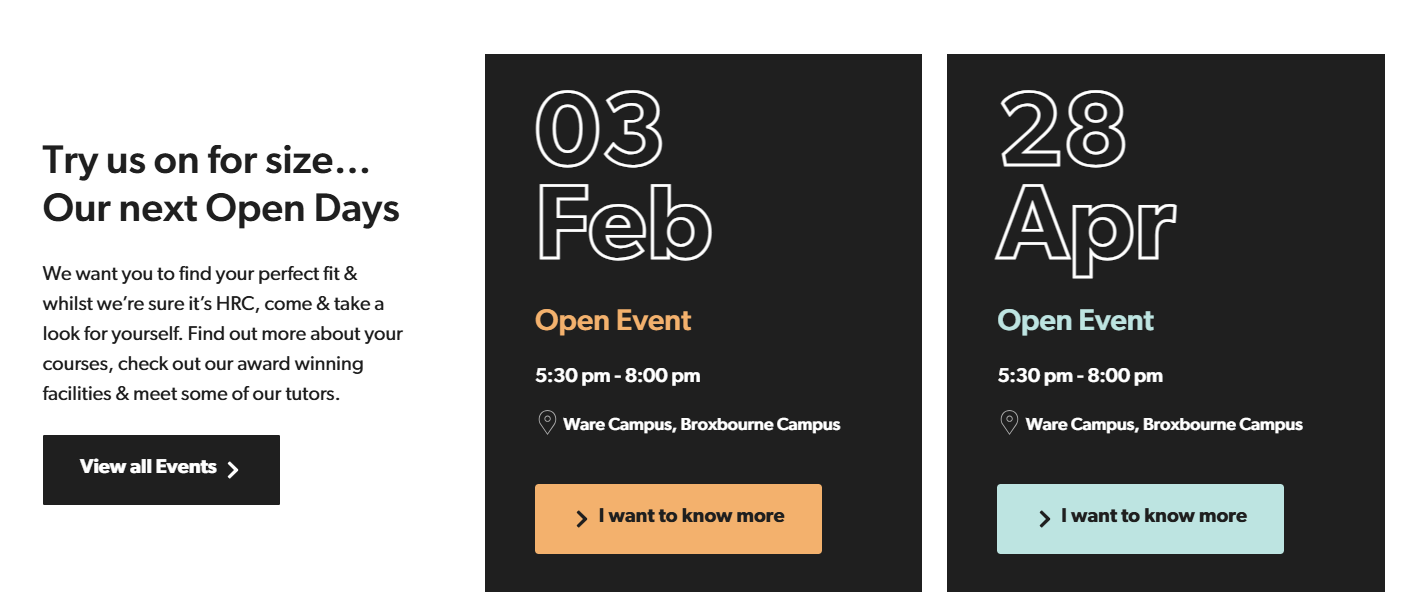Click the Feb event's 5:30 pm - 8:00 pm time
1423x610 pixels.
coord(617,376)
